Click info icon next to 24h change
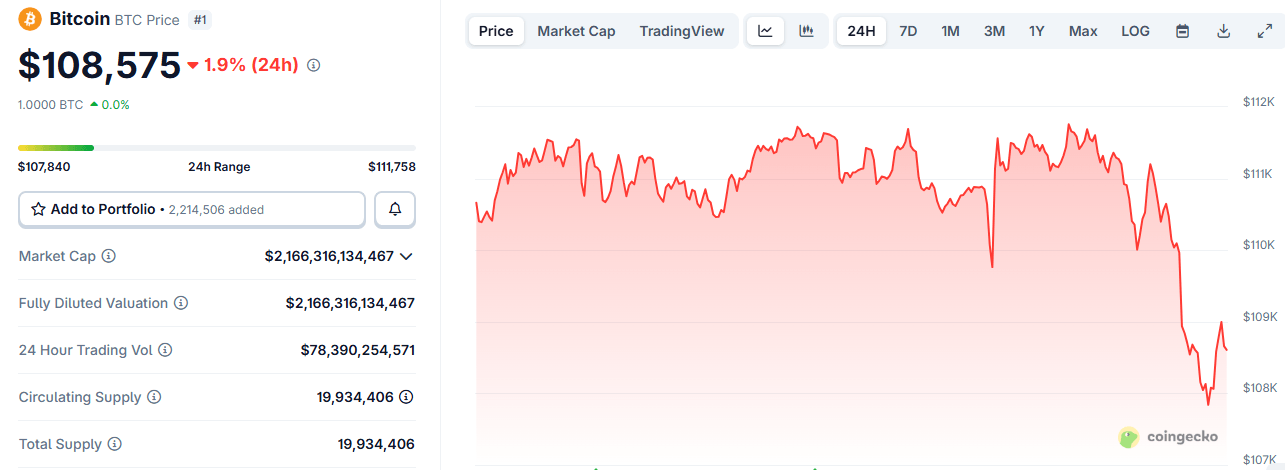 tap(313, 65)
